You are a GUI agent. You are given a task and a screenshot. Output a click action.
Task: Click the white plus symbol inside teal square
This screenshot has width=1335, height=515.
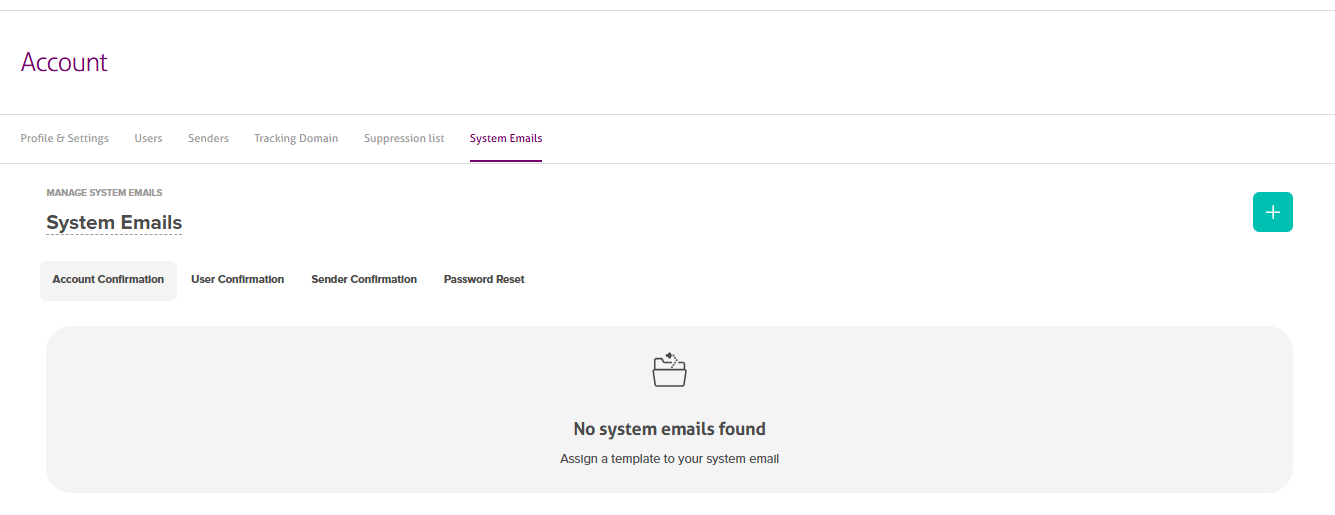pyautogui.click(x=1272, y=212)
